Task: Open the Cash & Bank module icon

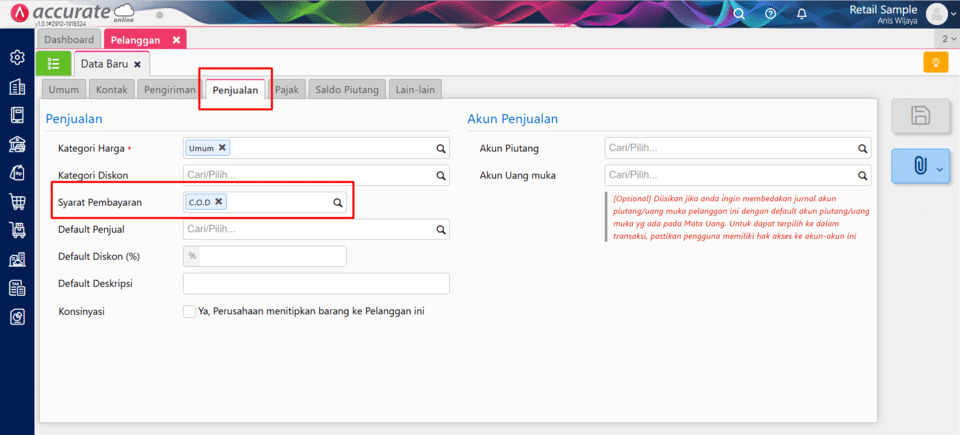Action: (x=17, y=144)
